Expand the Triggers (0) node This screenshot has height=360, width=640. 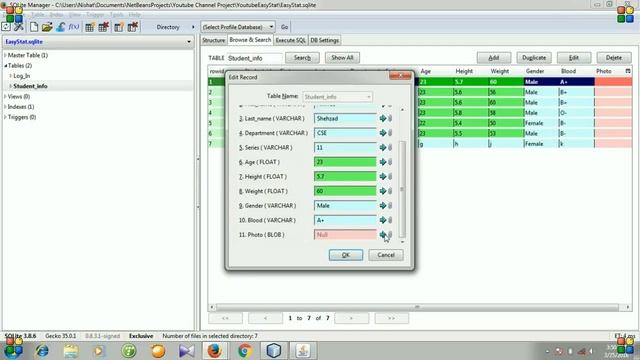5,117
